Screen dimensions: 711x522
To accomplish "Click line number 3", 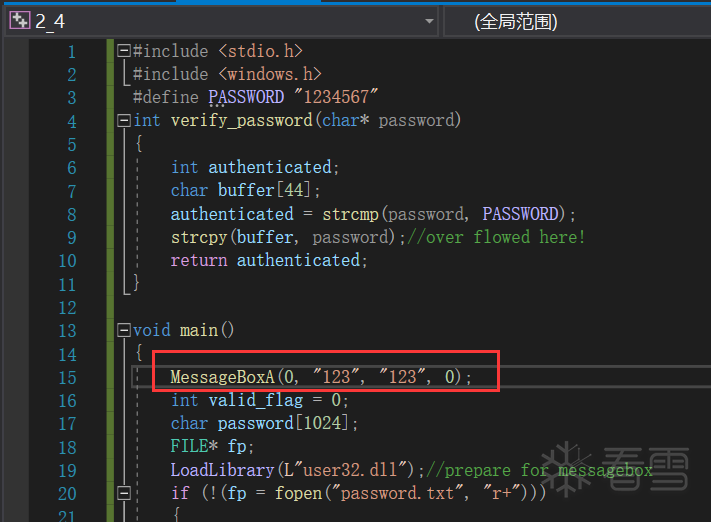I will (x=72, y=98).
